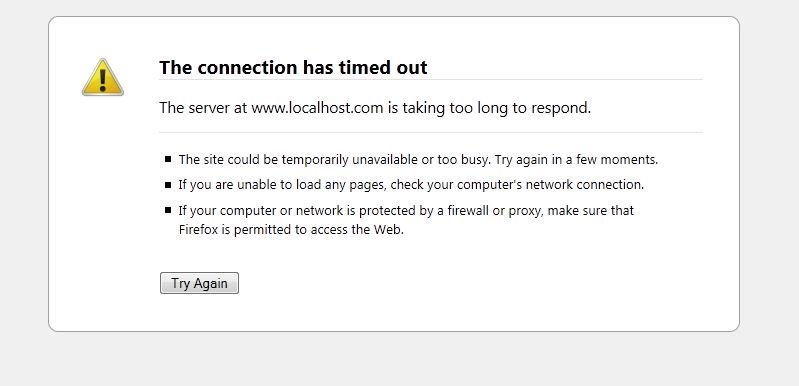Click the 'The connection has timed out' heading
This screenshot has width=799, height=386.
pos(293,67)
